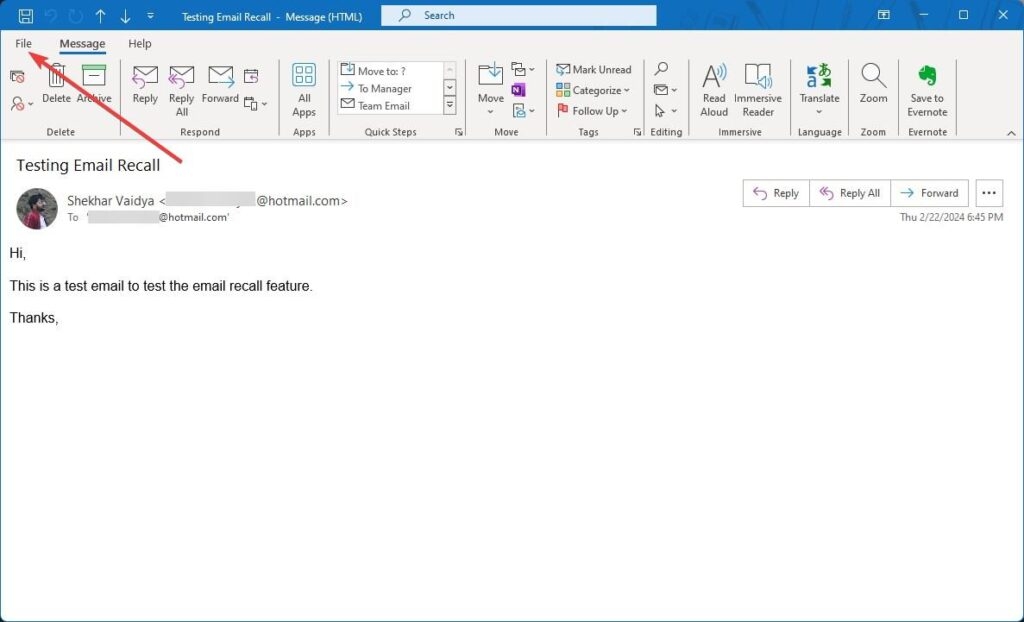The height and width of the screenshot is (622, 1024).
Task: Click sender's profile photo
Action: click(37, 208)
